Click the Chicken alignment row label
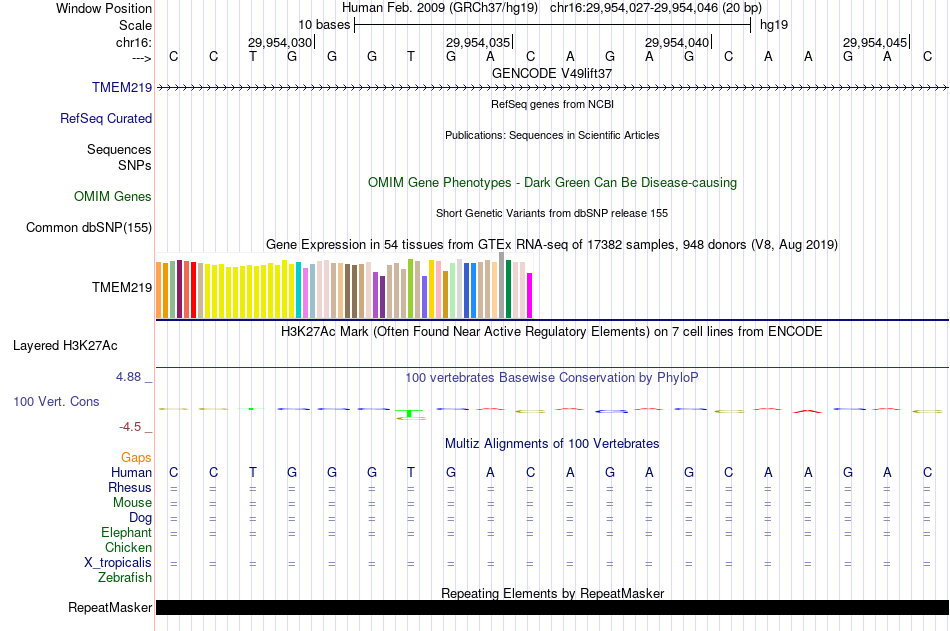This screenshot has width=950, height=631. click(x=128, y=547)
